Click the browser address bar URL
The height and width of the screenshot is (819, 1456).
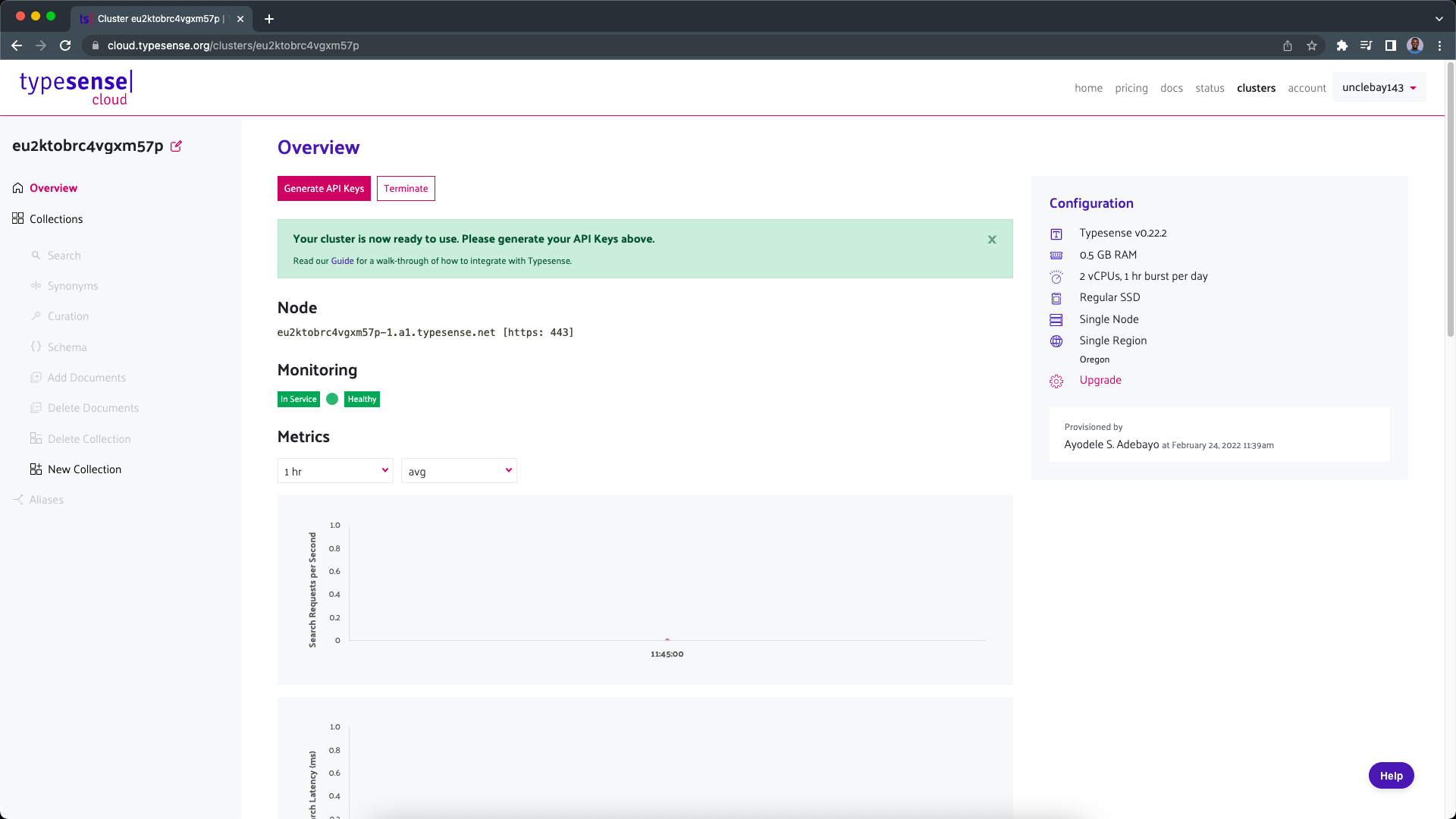coord(234,45)
